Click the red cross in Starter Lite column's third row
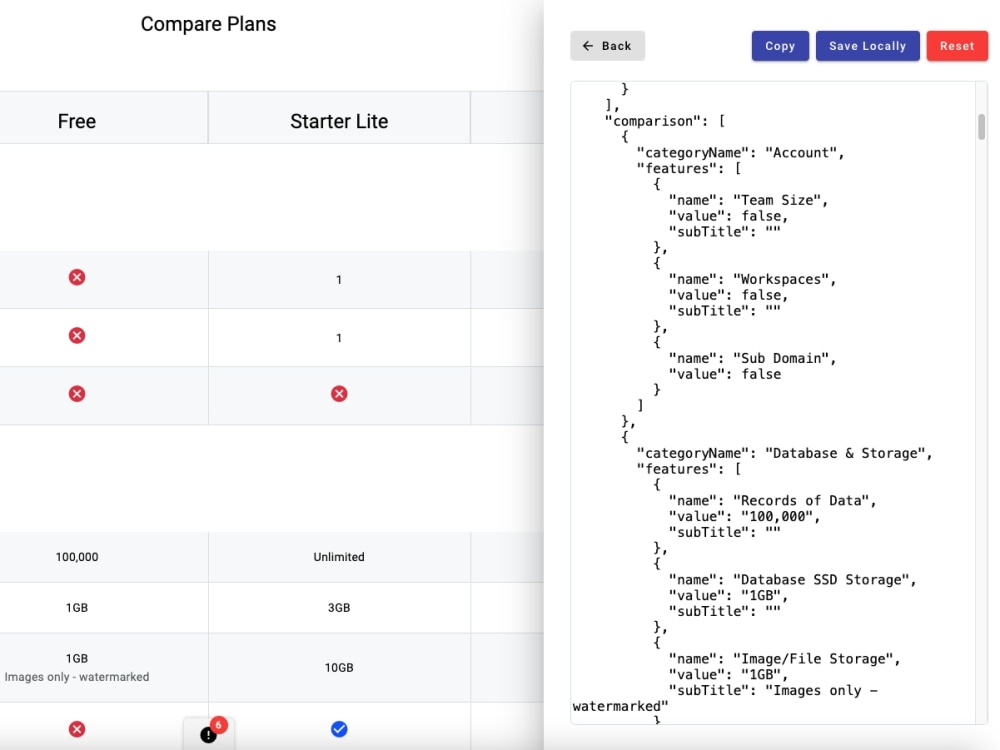 [x=339, y=393]
